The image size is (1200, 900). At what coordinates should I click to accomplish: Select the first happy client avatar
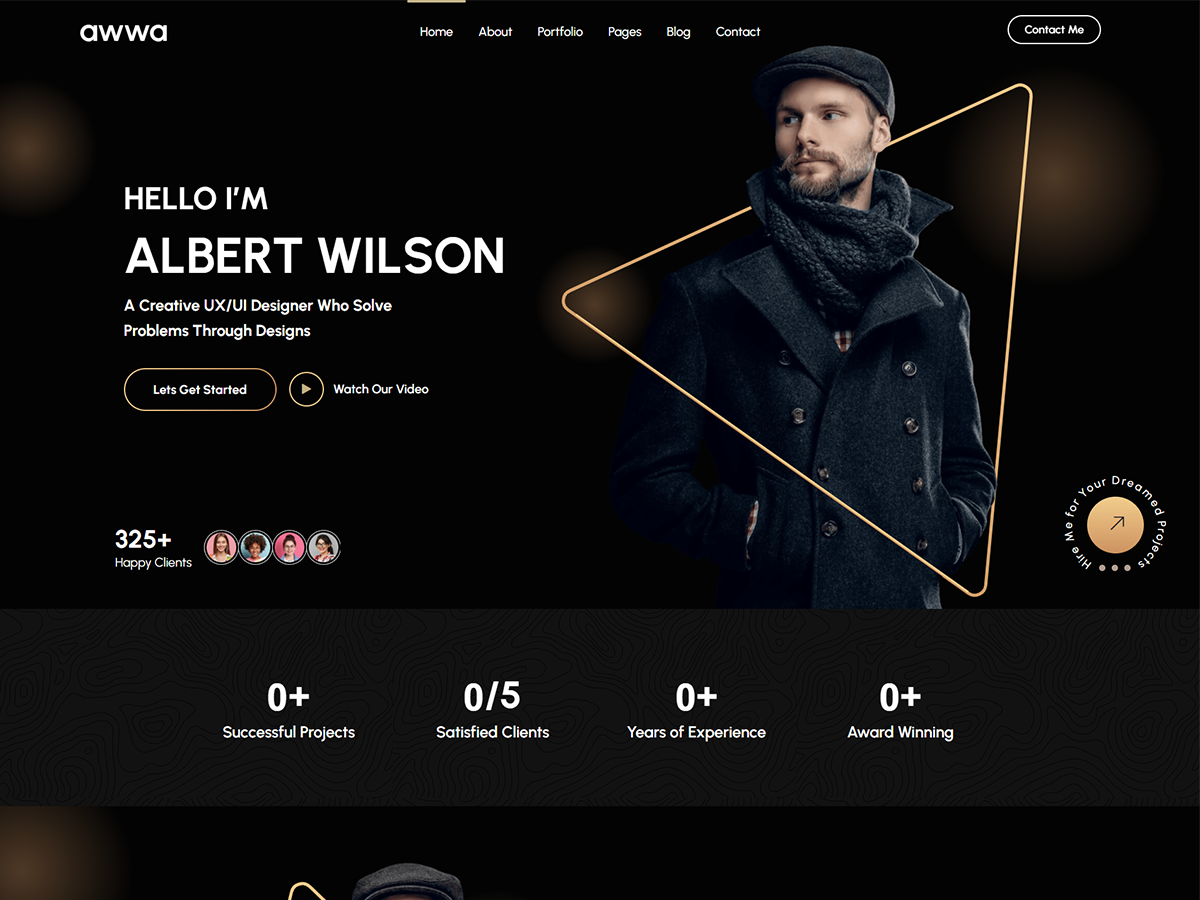pyautogui.click(x=221, y=547)
